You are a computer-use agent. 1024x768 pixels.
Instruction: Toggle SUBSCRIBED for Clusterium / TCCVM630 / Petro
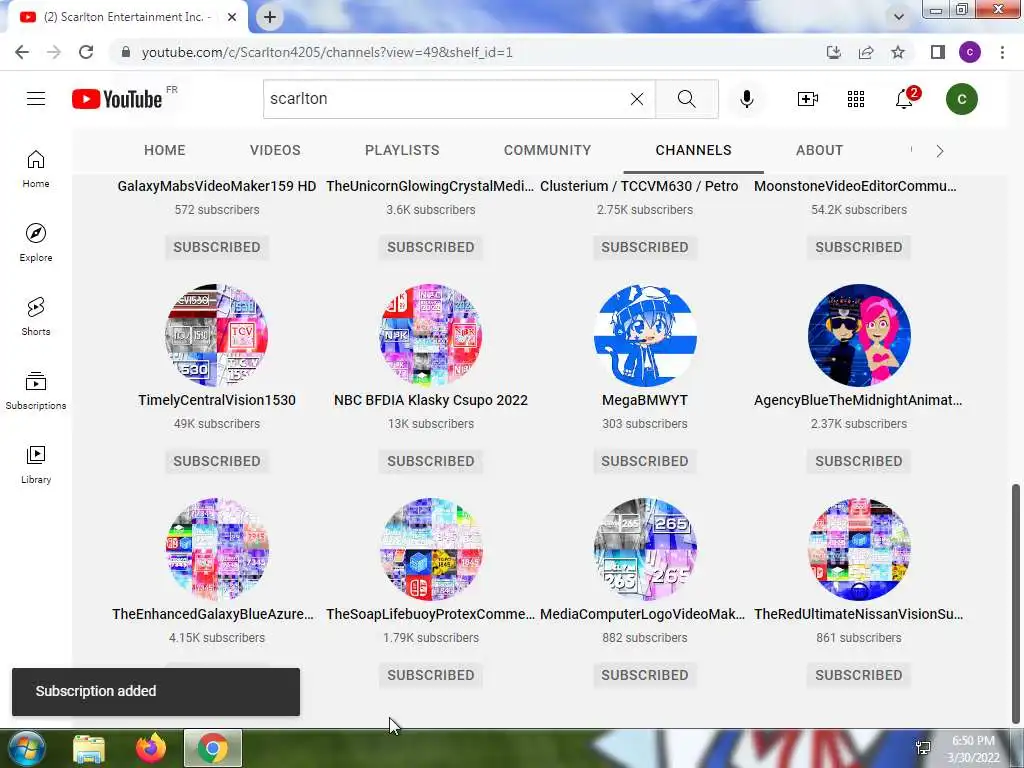point(645,247)
